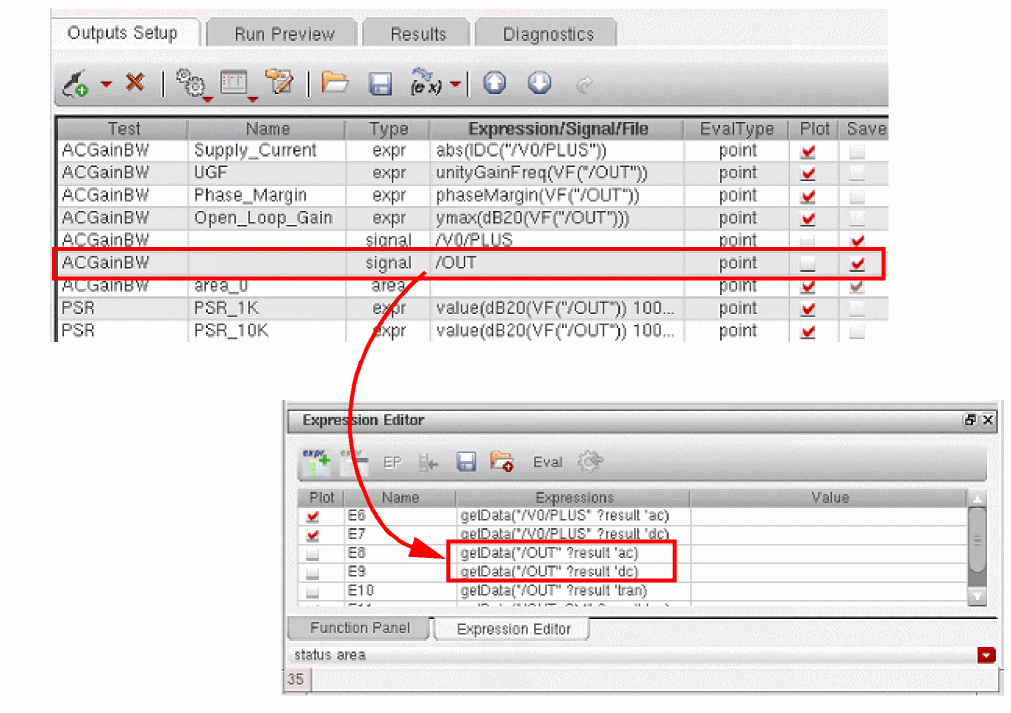1011x713 pixels.
Task: Click the greyed redo arrow icon
Action: [x=584, y=84]
